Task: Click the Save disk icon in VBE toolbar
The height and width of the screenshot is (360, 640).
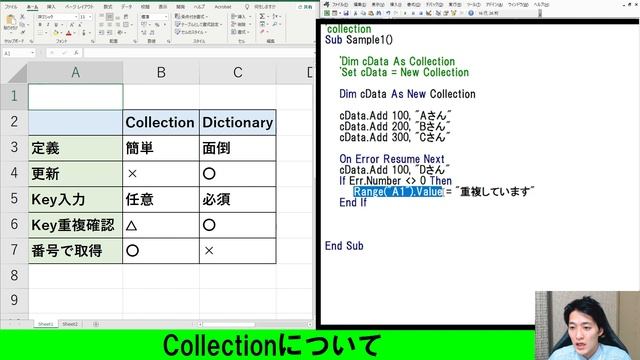Action: point(346,13)
